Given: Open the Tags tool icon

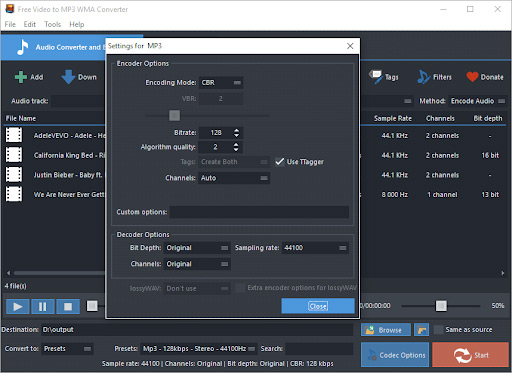Looking at the screenshot, I should point(376,77).
